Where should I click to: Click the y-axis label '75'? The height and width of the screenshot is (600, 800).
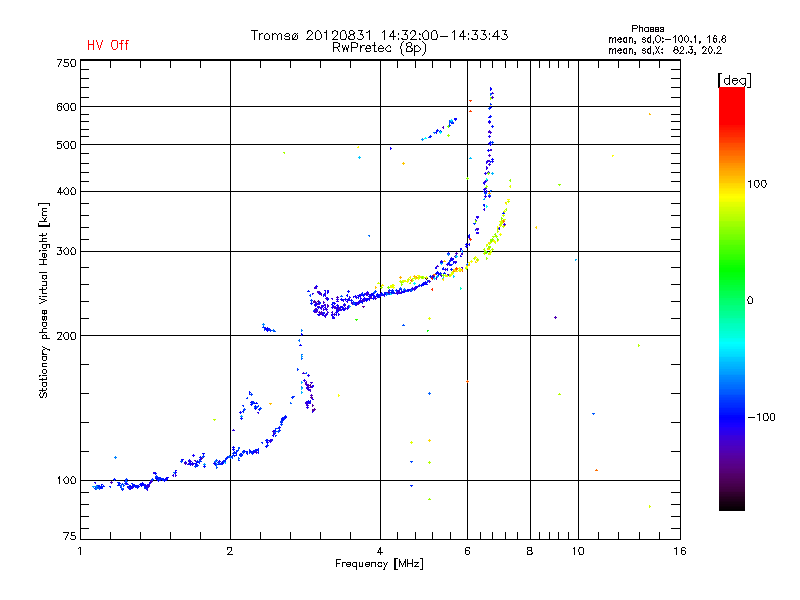70,536
